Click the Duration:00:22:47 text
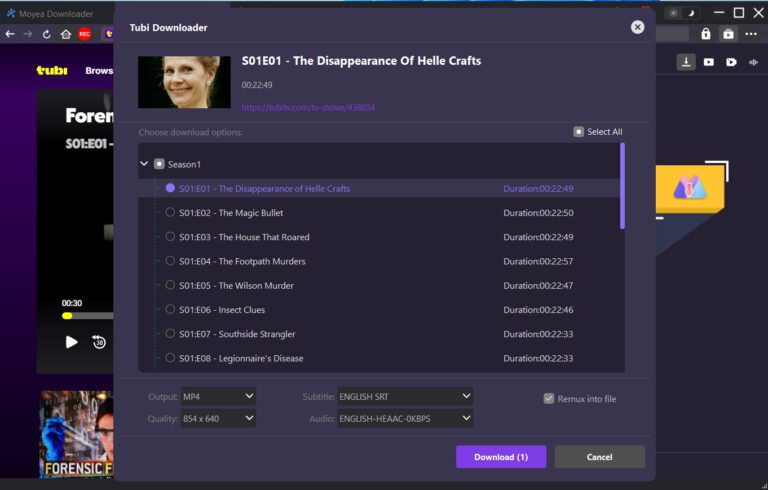 tap(538, 285)
